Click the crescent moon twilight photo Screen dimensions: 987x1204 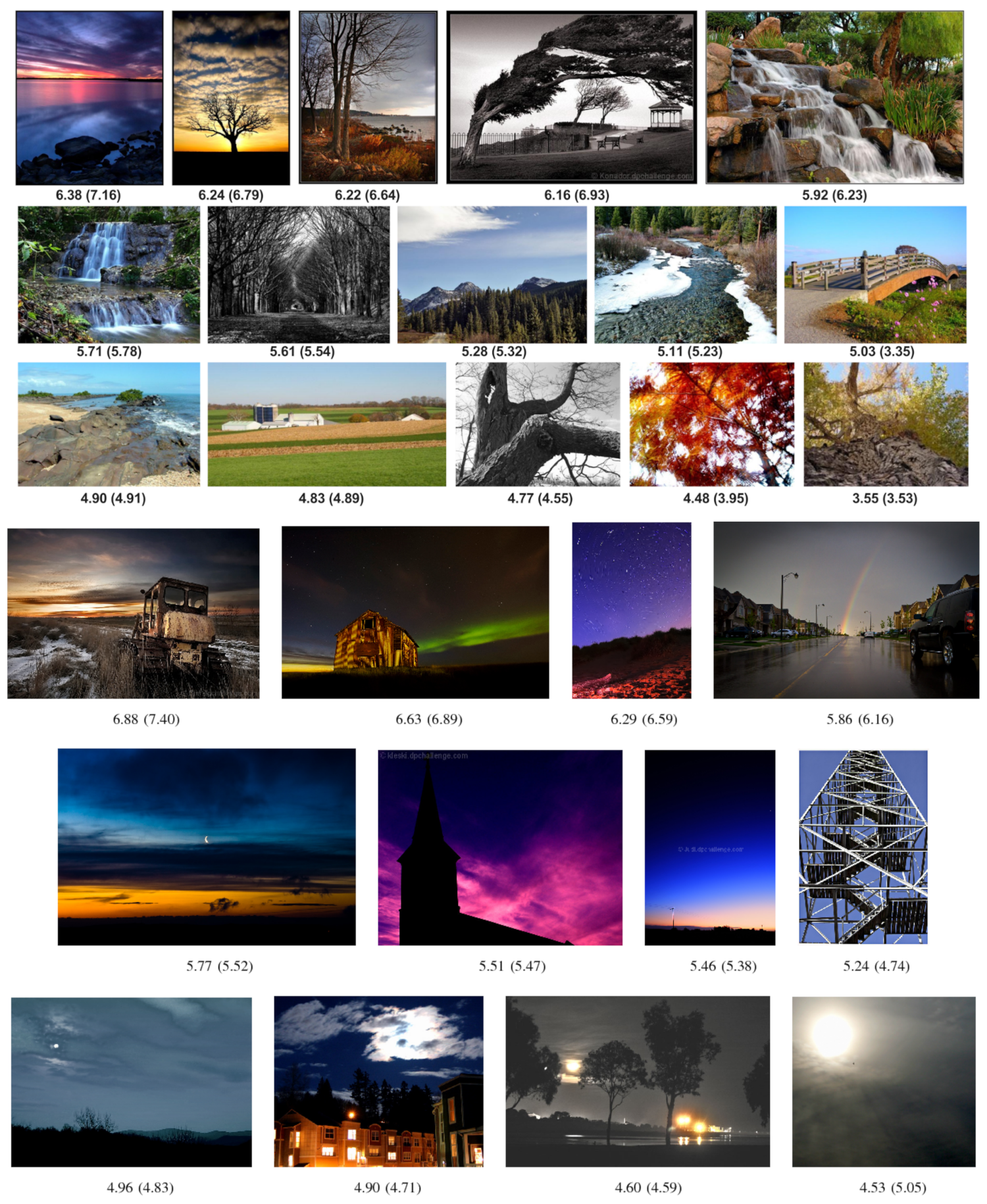tap(207, 847)
